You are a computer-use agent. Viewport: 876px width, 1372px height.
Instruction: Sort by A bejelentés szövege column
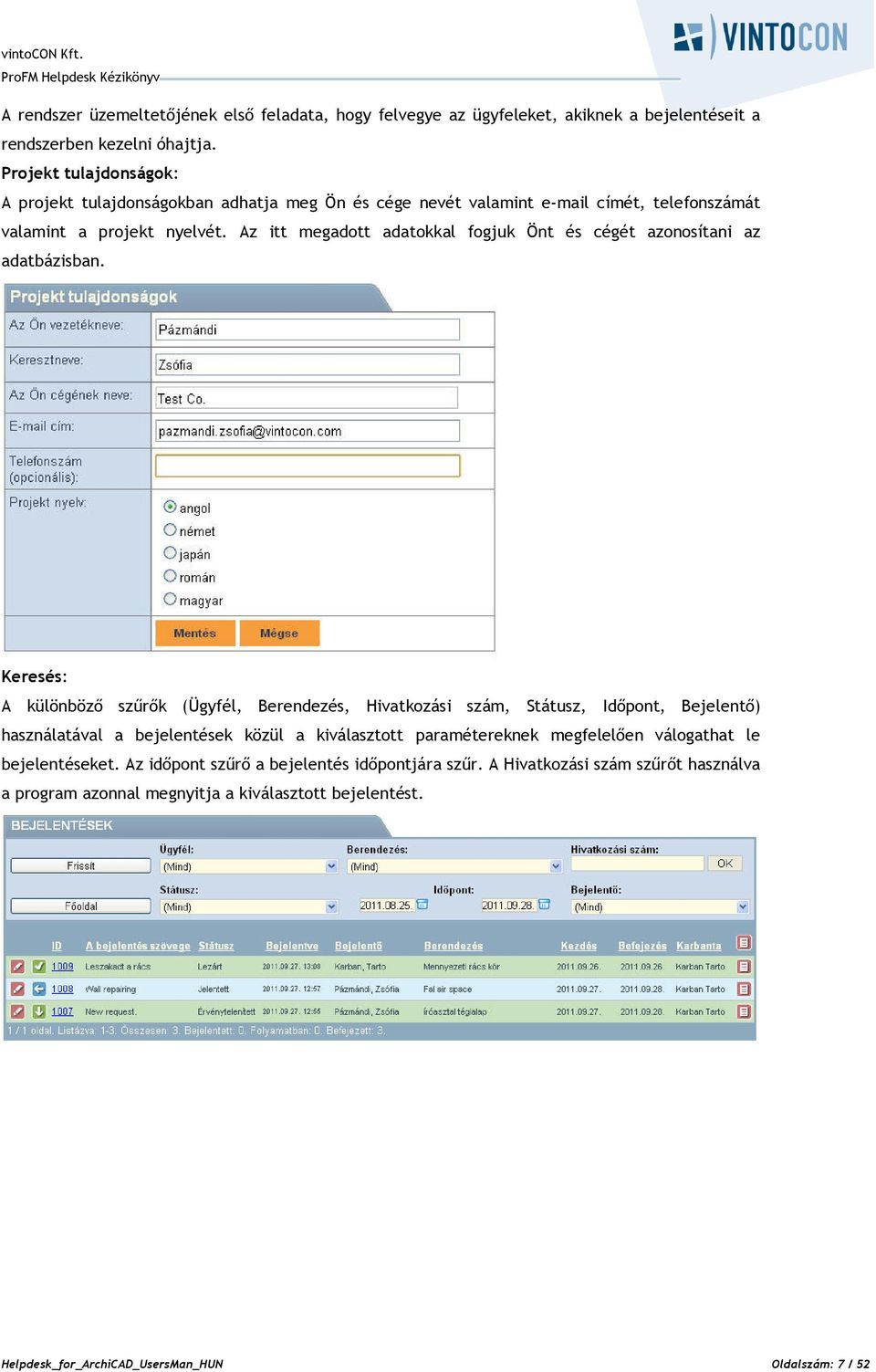tap(138, 946)
